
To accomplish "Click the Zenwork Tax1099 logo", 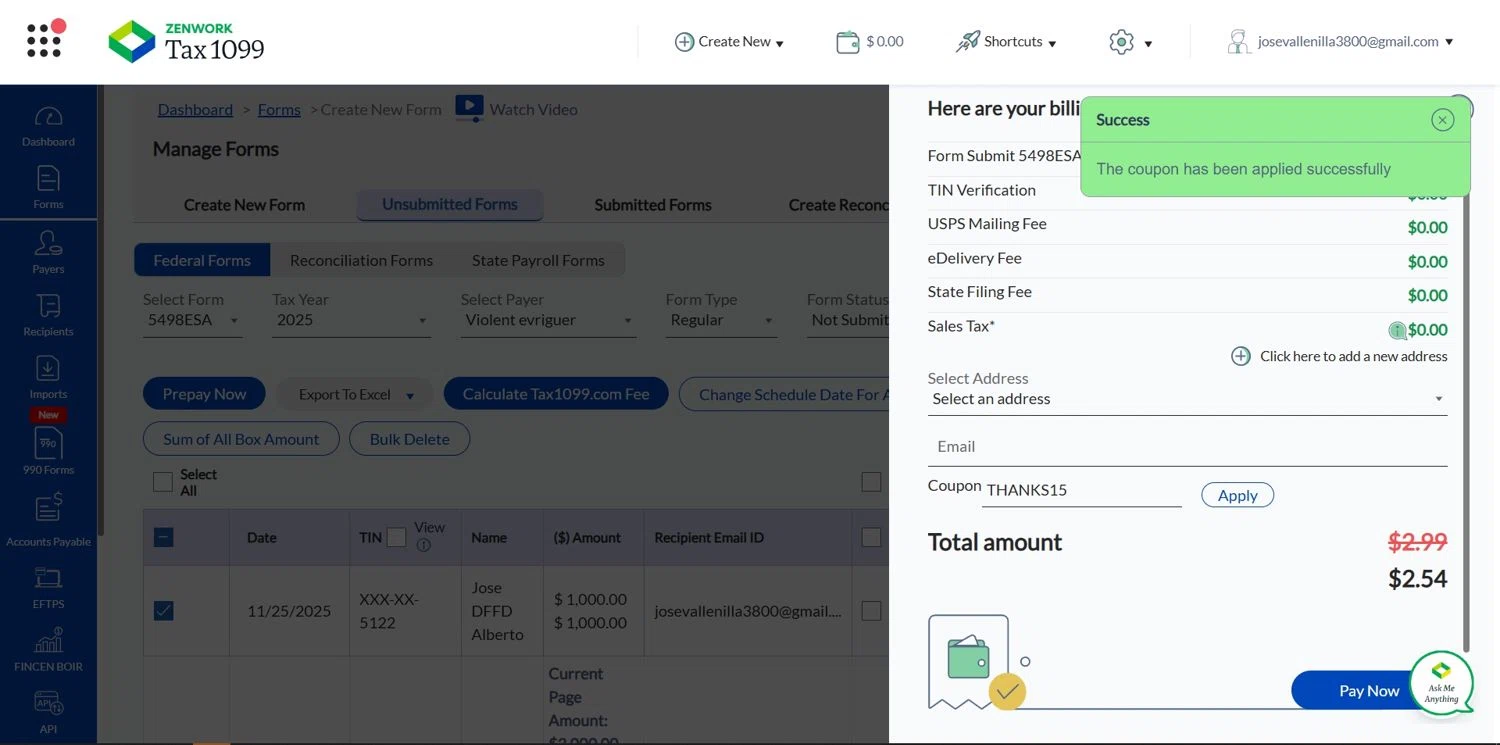I will (x=186, y=41).
